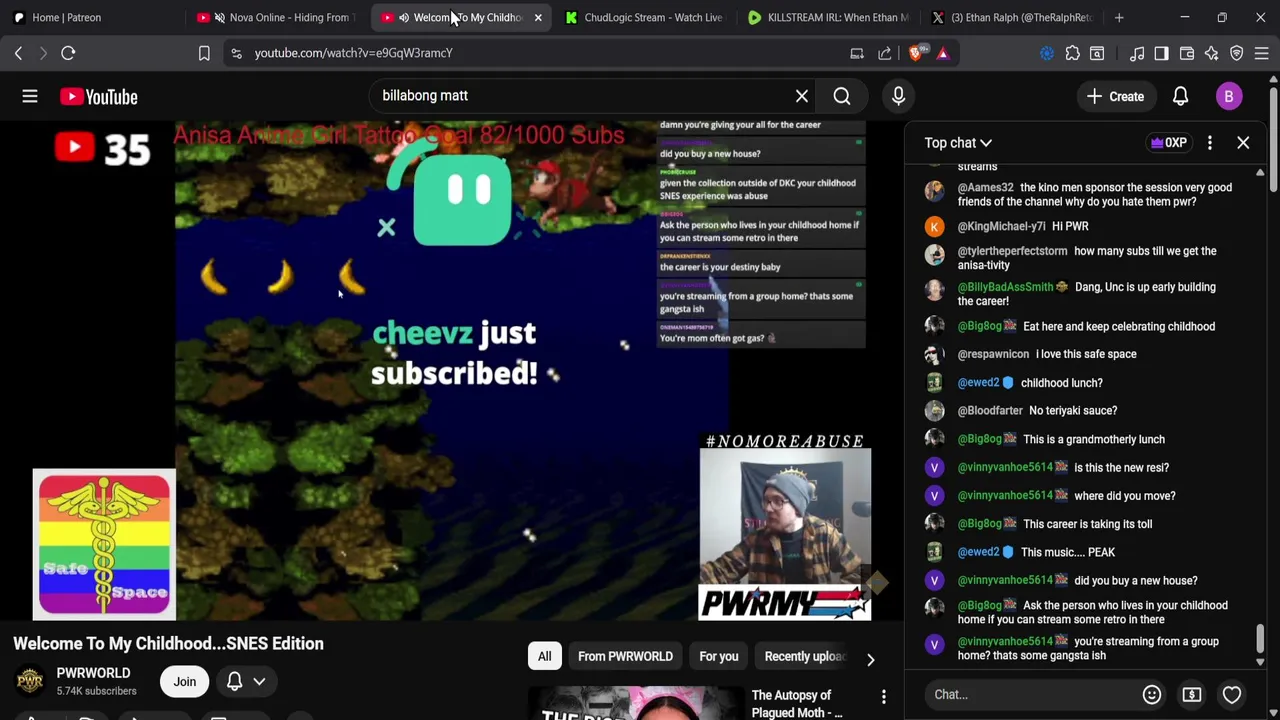
Task: Click @Aames32 username in chat
Action: (x=985, y=188)
